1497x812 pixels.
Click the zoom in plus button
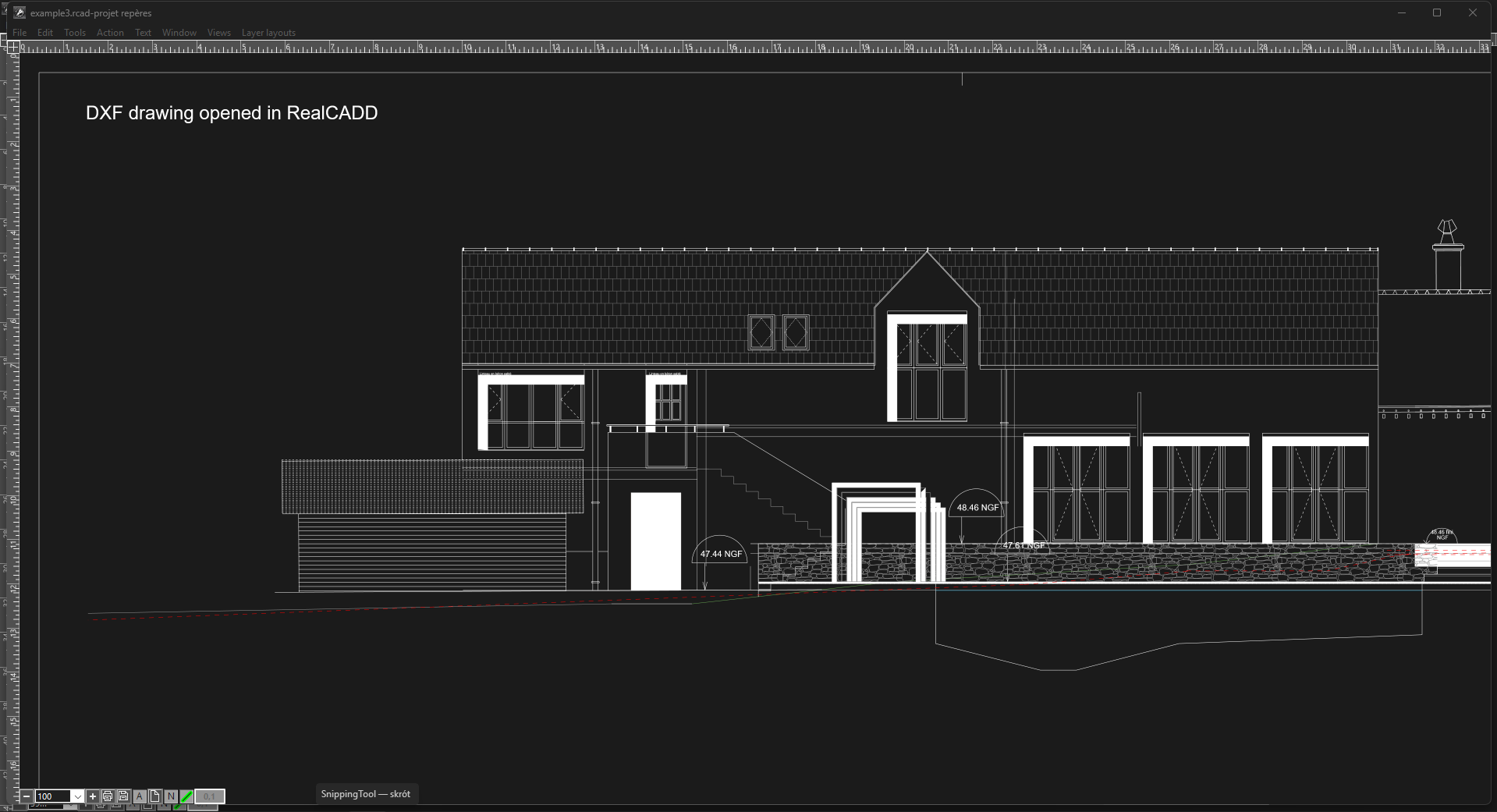click(x=93, y=796)
